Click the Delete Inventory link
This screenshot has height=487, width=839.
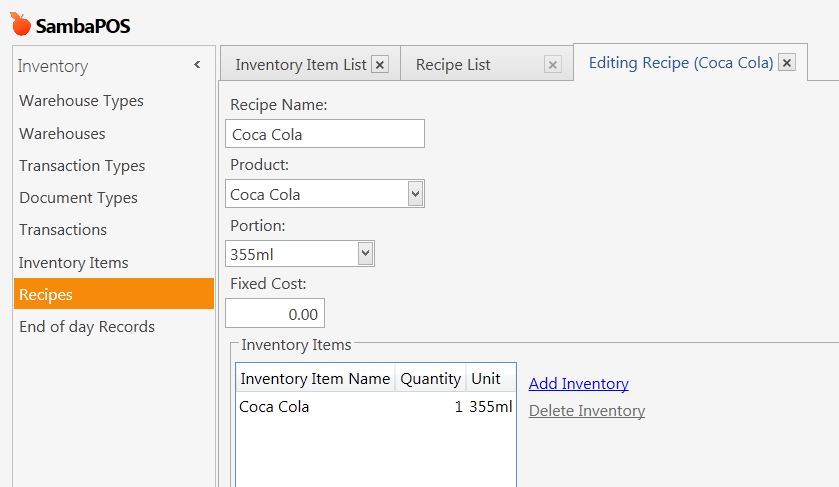tap(586, 411)
